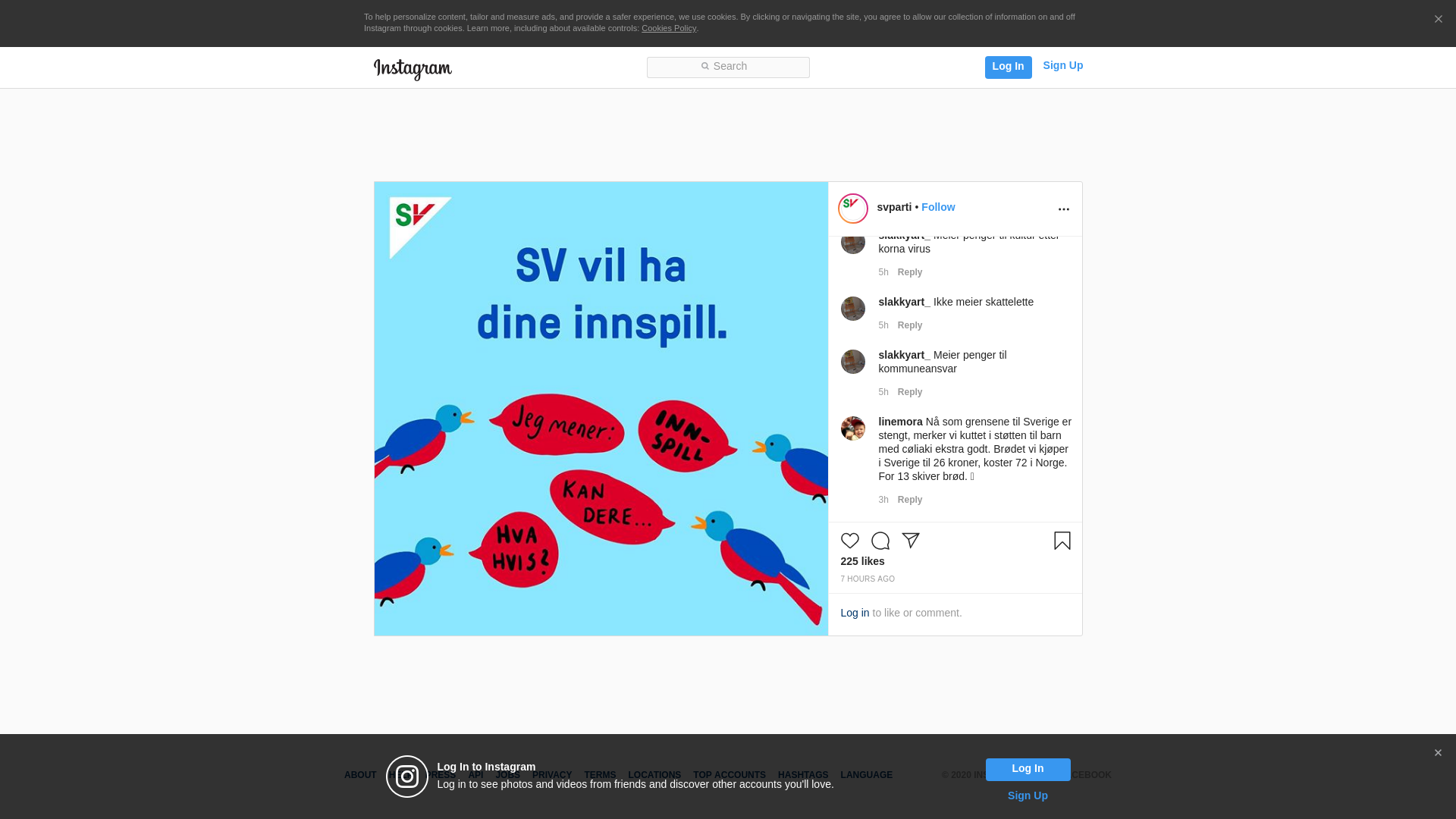Go to the Instagram home logo
The image size is (1456, 819).
(x=413, y=69)
